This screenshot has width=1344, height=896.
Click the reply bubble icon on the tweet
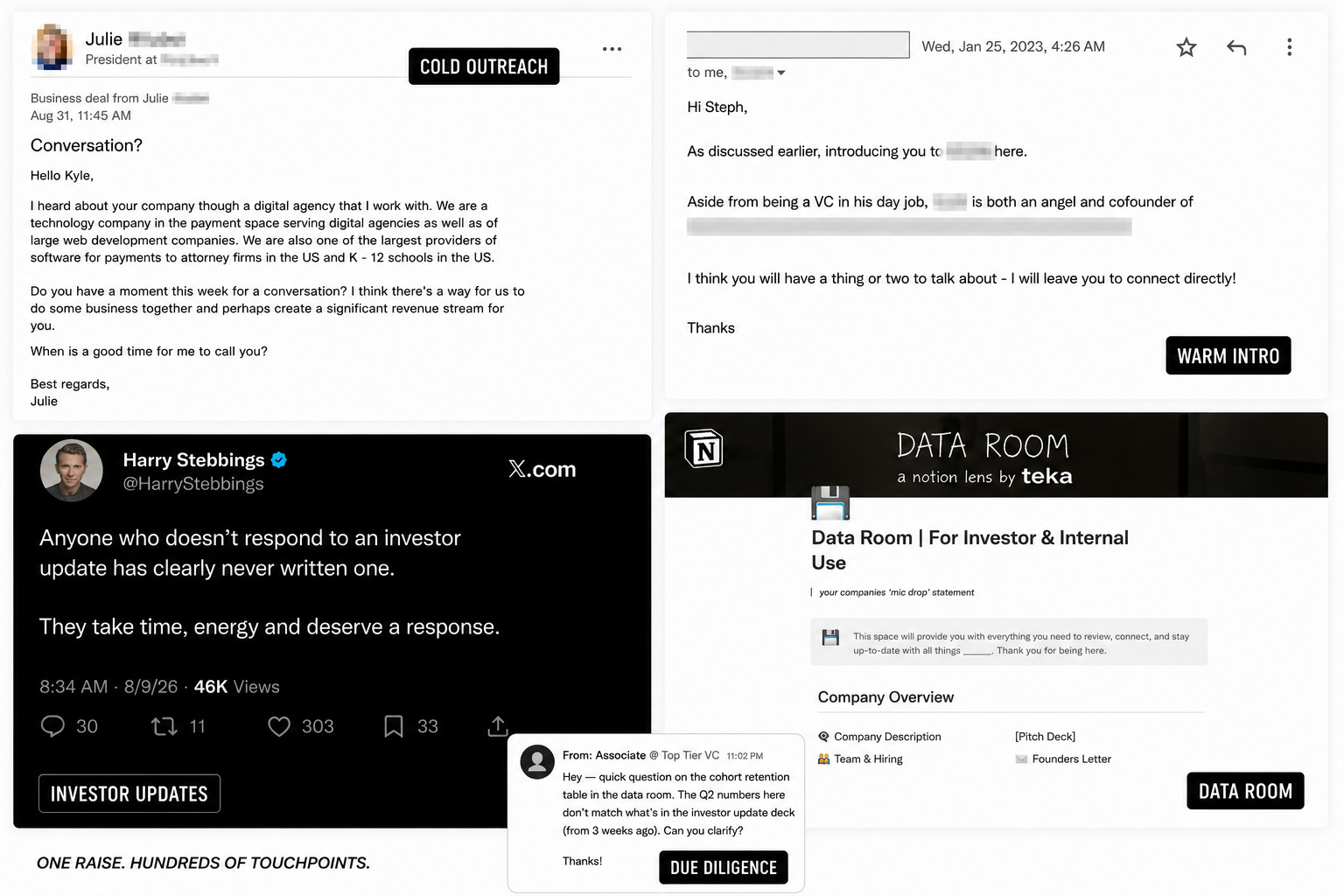52,726
